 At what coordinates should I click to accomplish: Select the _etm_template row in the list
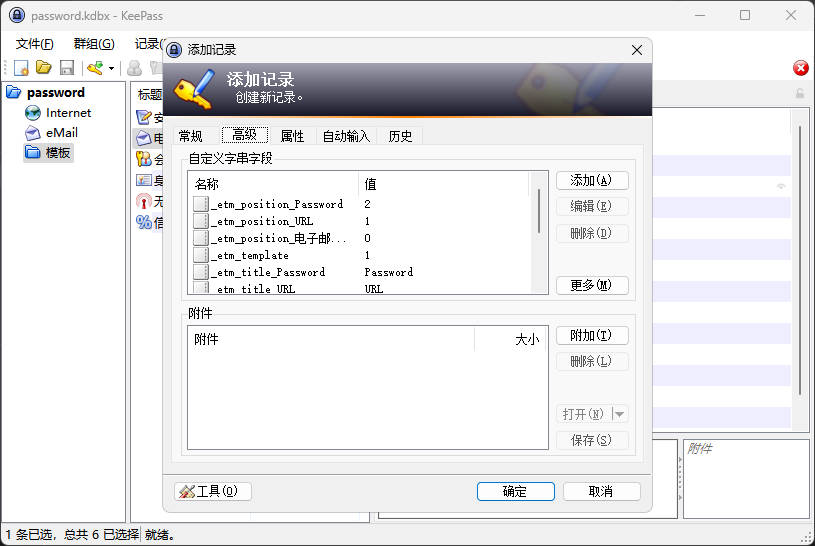[x=250, y=255]
